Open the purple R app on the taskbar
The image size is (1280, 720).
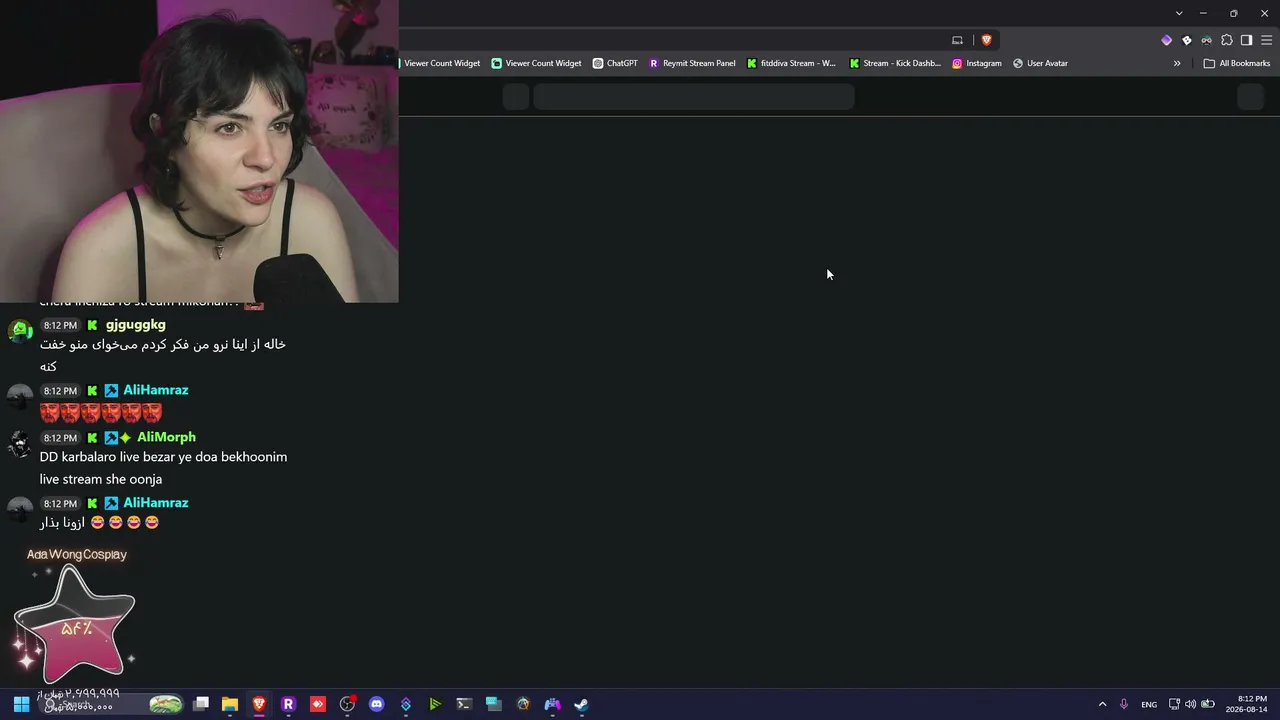pos(288,704)
